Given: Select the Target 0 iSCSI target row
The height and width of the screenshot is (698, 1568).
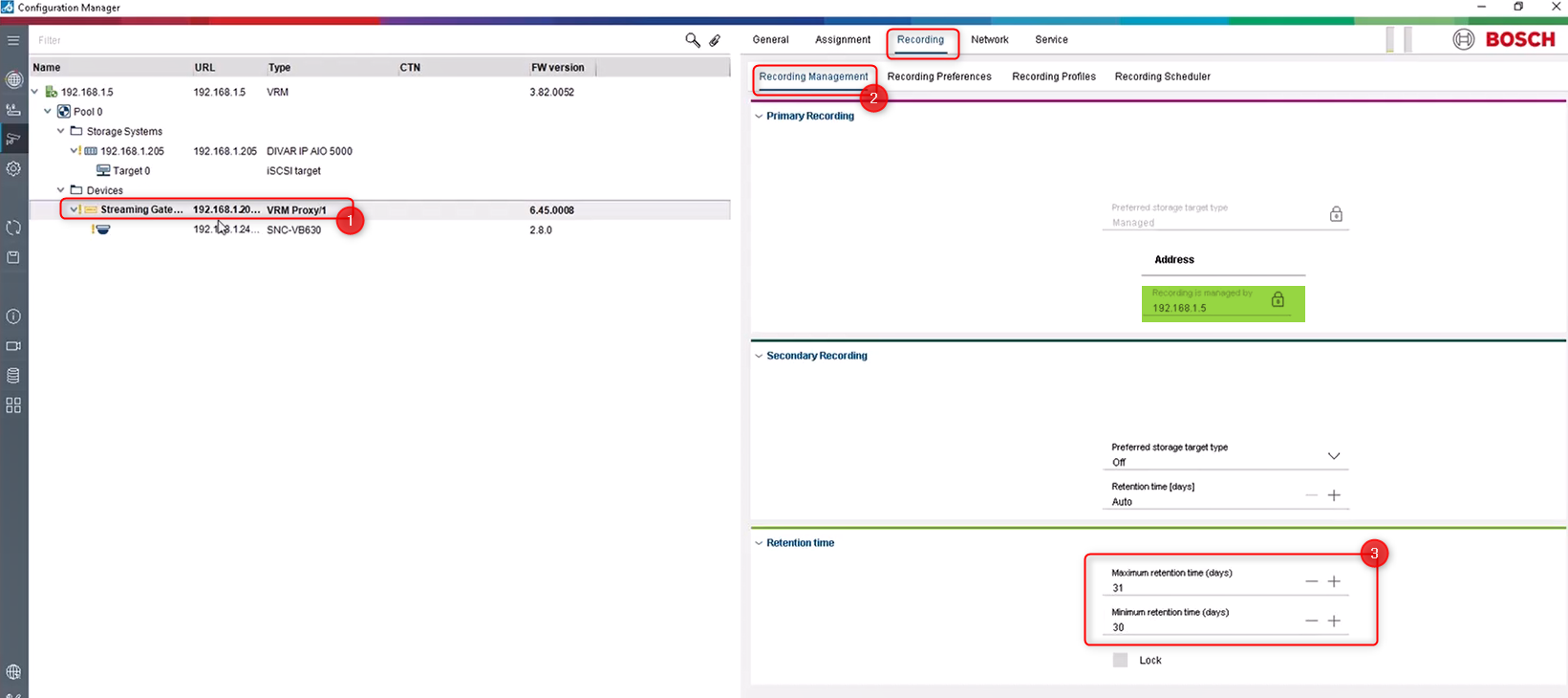Looking at the screenshot, I should tap(131, 171).
